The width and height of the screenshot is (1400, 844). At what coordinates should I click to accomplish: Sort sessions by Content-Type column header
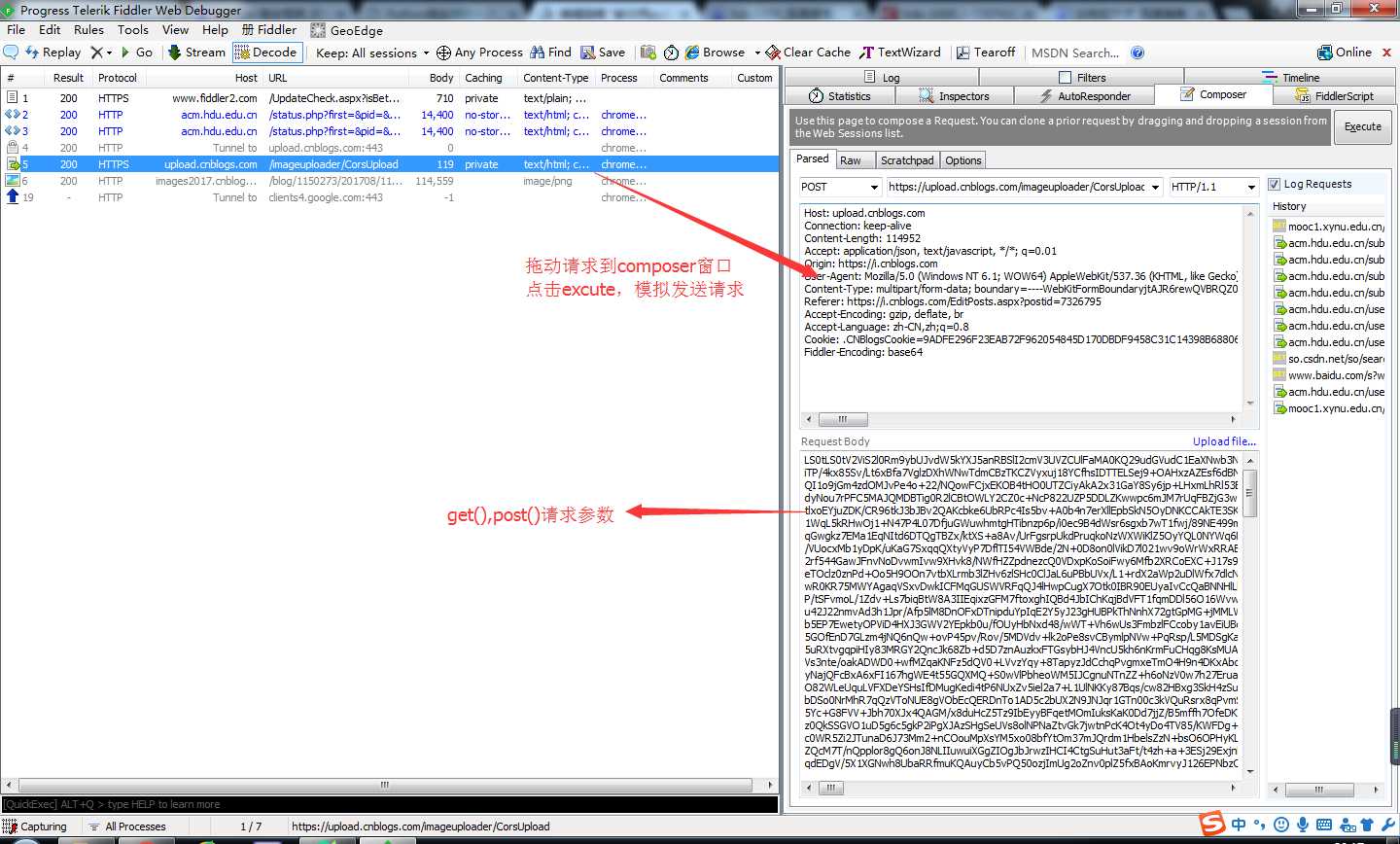click(x=555, y=78)
